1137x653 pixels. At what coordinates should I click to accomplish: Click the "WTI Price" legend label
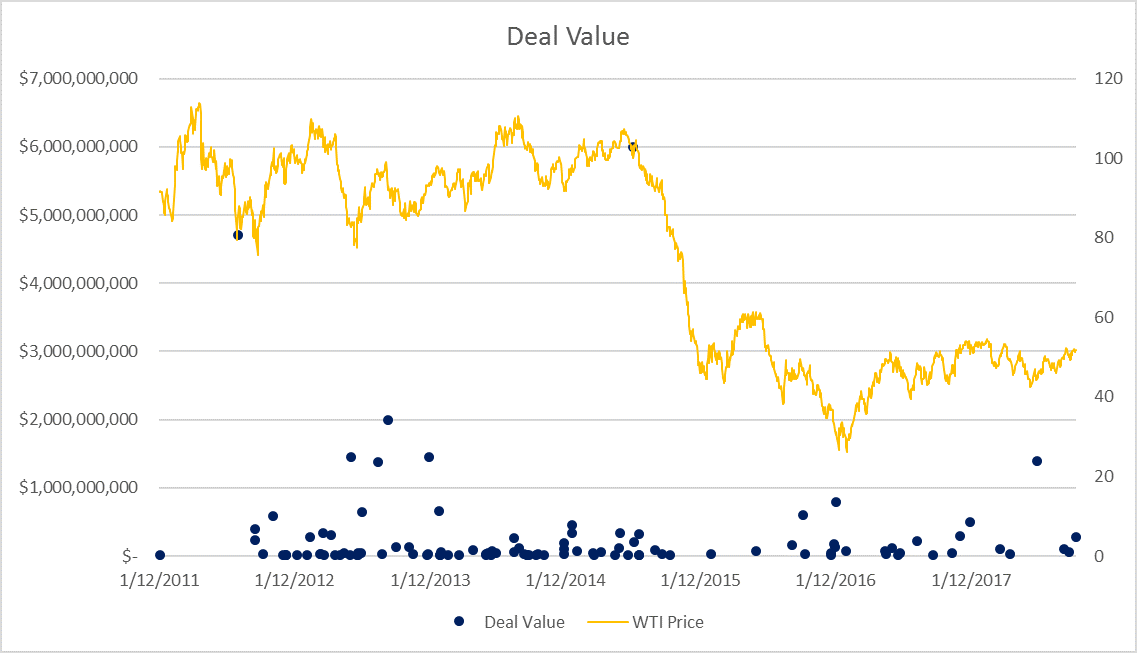pos(667,622)
